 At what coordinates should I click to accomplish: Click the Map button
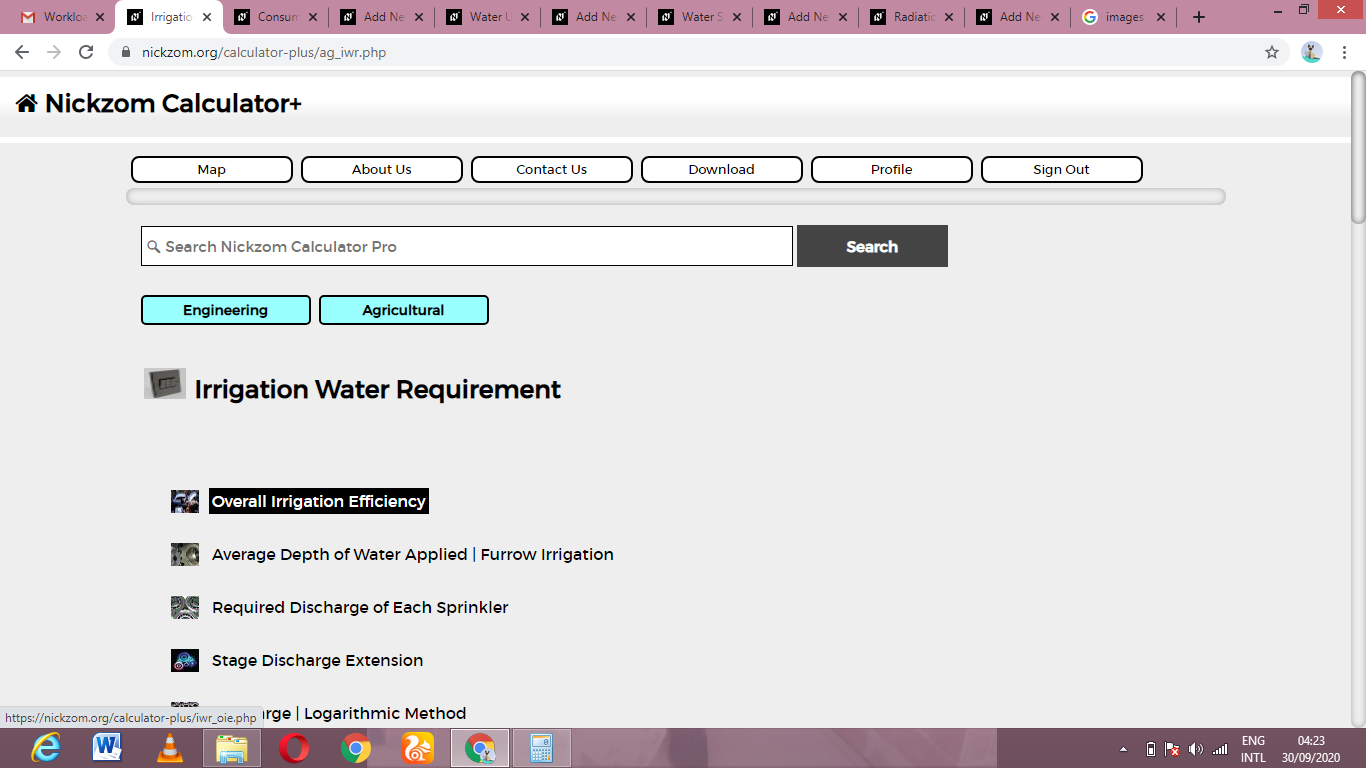(x=212, y=170)
